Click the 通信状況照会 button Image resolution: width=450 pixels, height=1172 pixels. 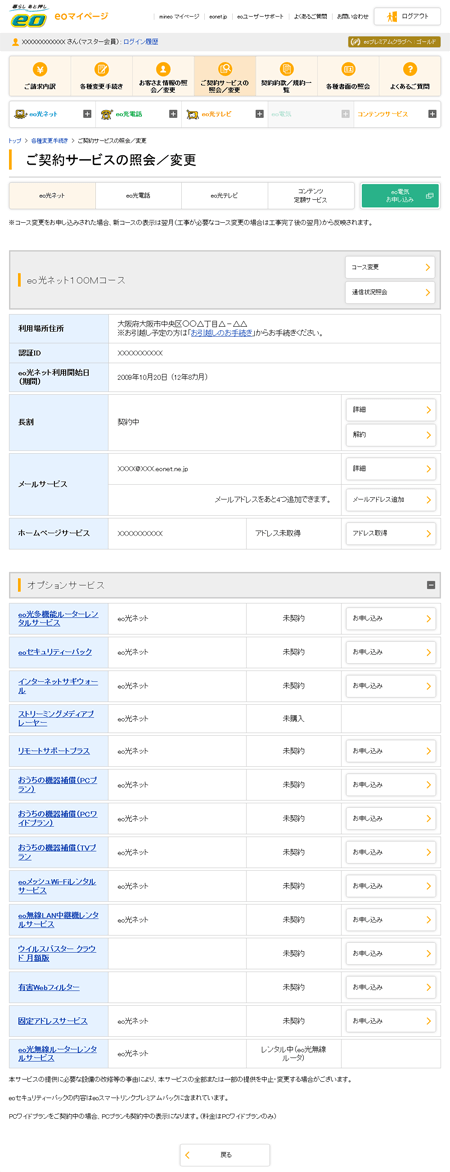coord(389,292)
